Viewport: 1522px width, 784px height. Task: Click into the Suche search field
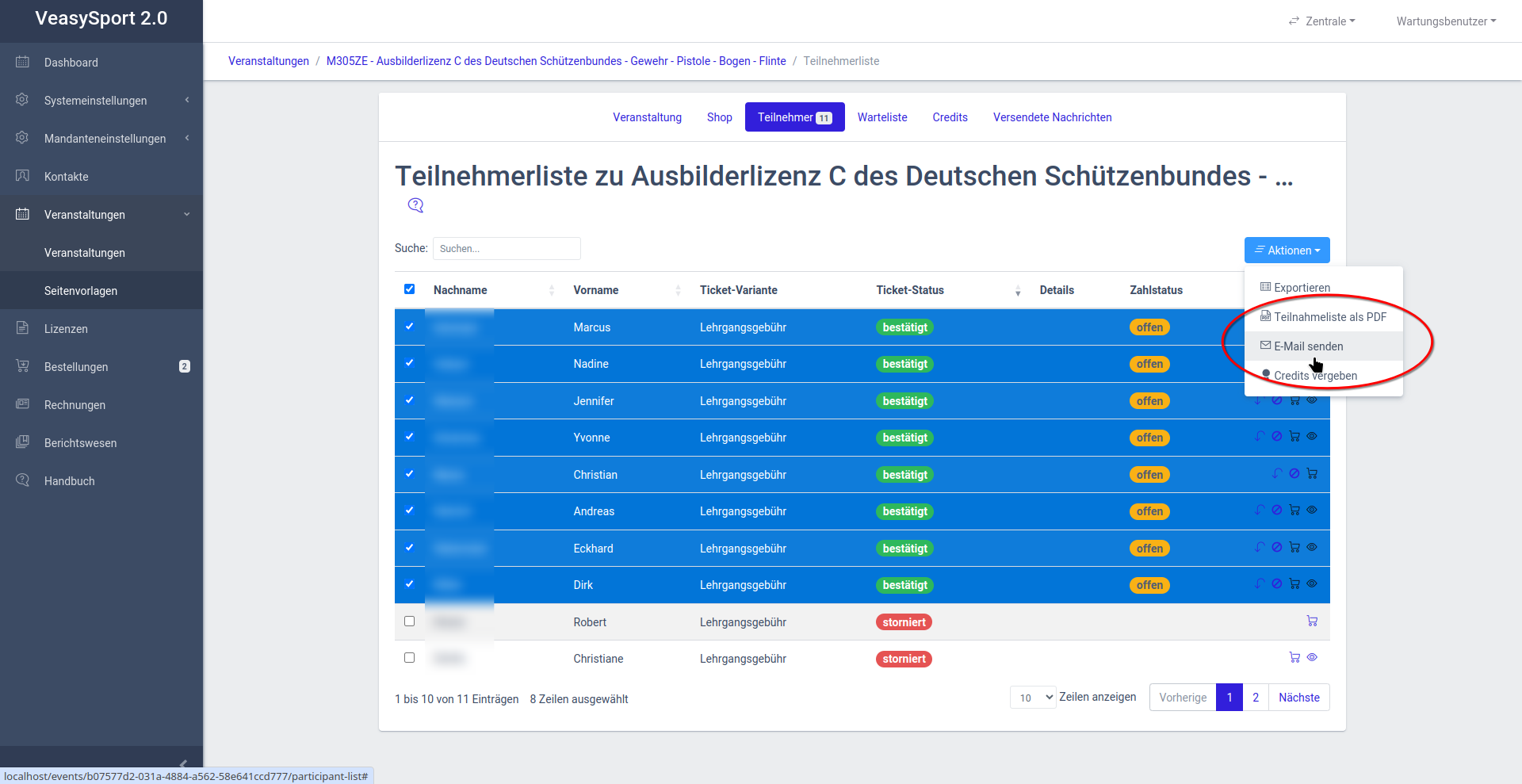507,249
